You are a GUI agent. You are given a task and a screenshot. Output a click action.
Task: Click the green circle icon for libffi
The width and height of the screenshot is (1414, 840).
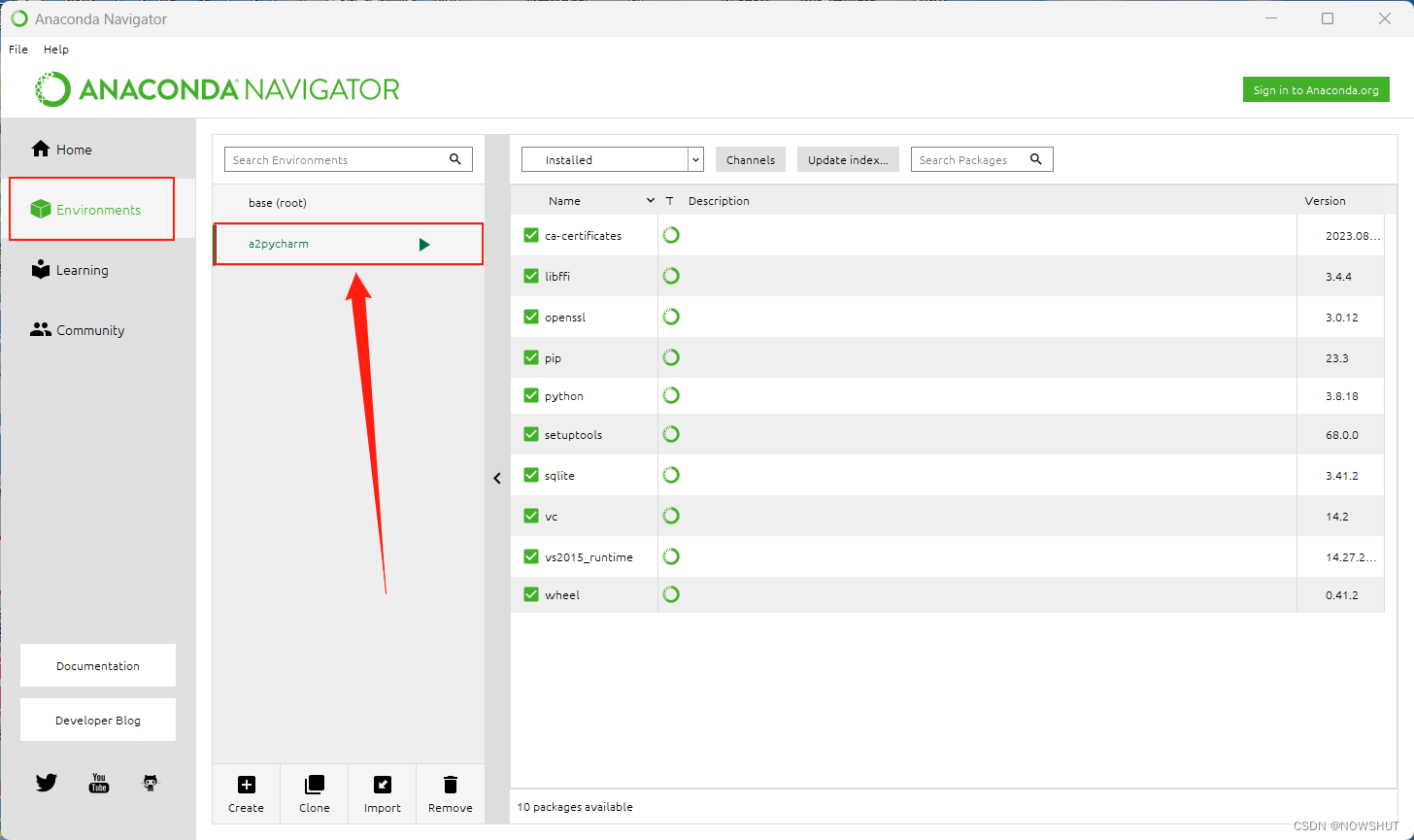click(x=671, y=276)
